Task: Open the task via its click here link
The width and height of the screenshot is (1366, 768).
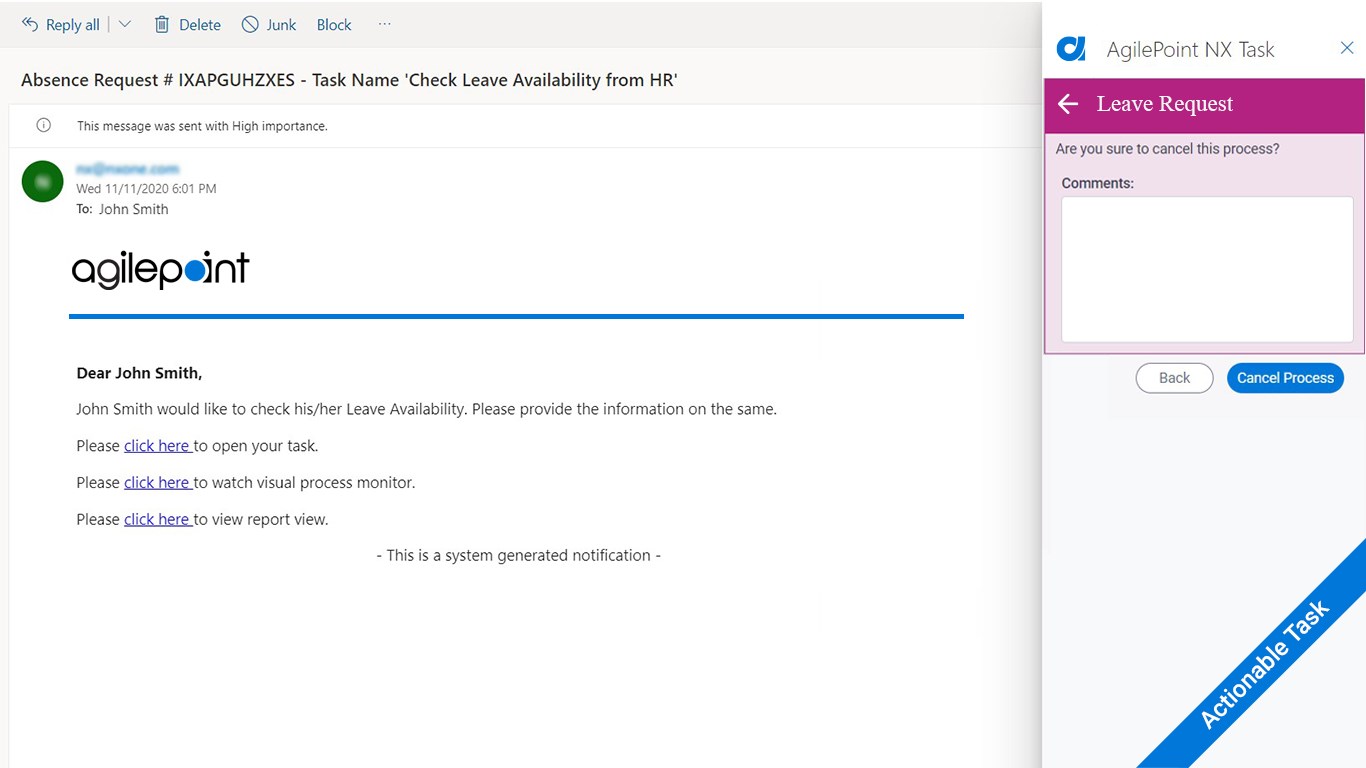Action: pos(157,446)
